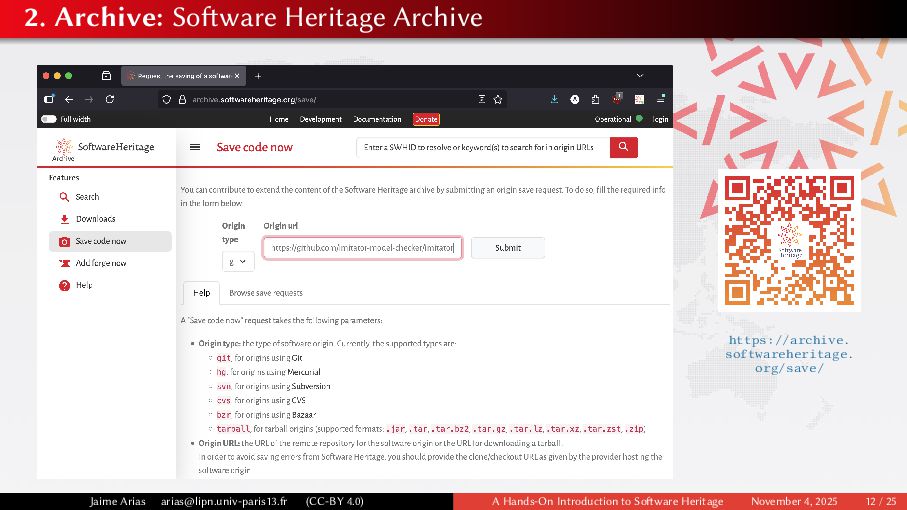Viewport: 907px width, 510px height.
Task: Click the 'cvs' origin type code word
Action: tap(223, 400)
